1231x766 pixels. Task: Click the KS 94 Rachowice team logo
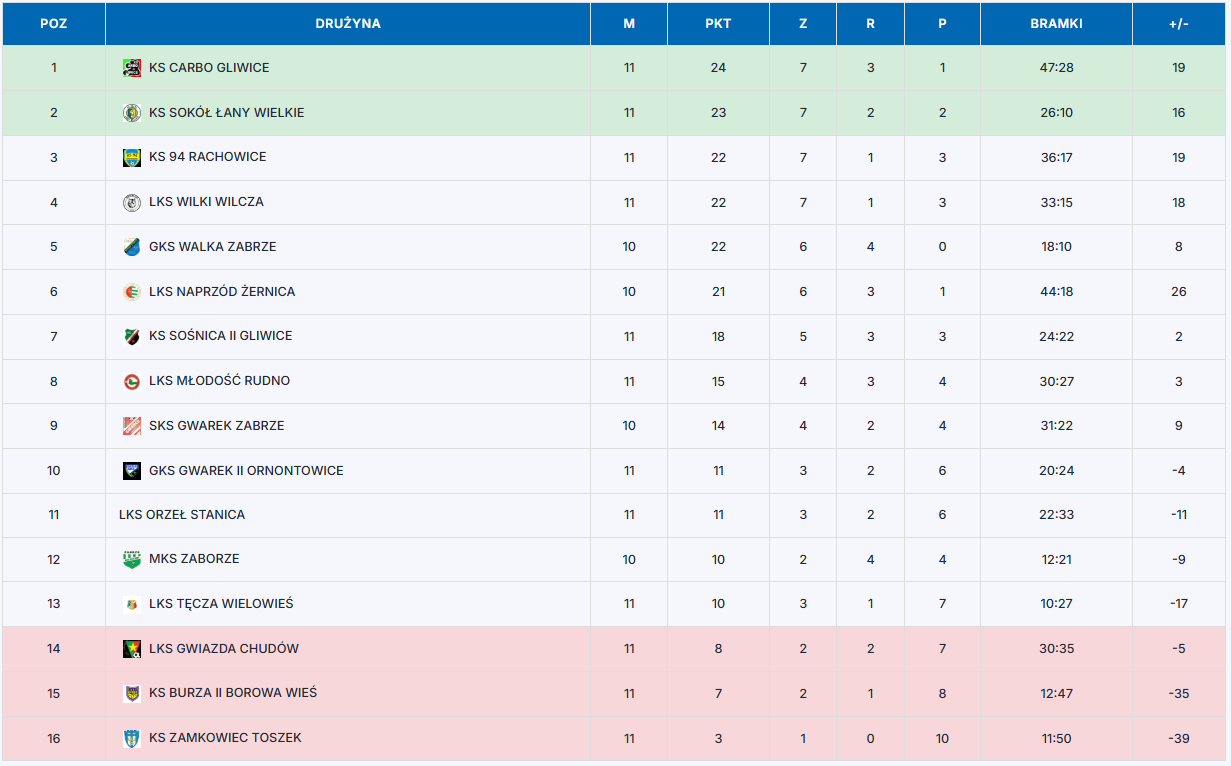pyautogui.click(x=131, y=157)
